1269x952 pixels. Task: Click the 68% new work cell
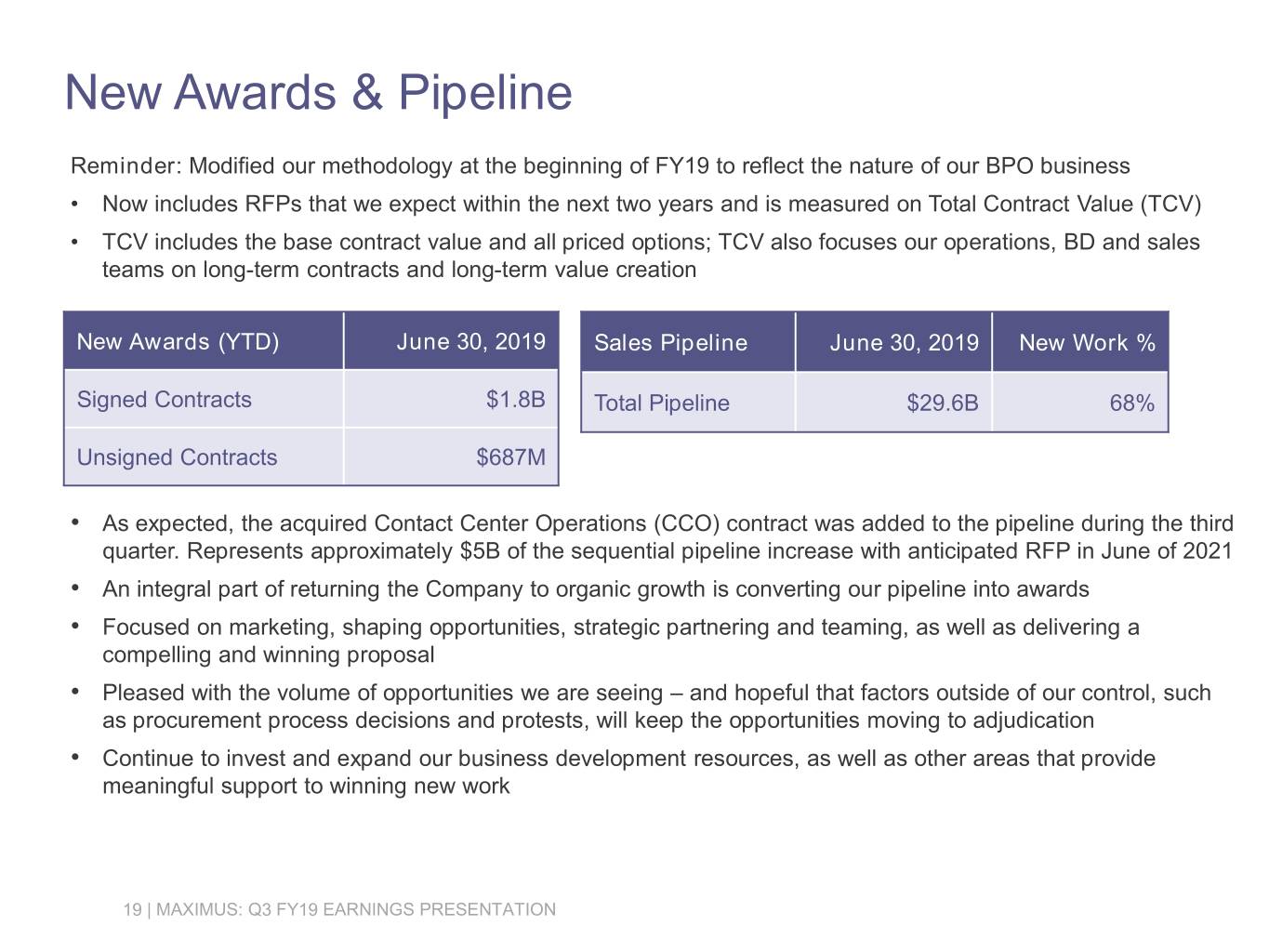pyautogui.click(x=1131, y=403)
